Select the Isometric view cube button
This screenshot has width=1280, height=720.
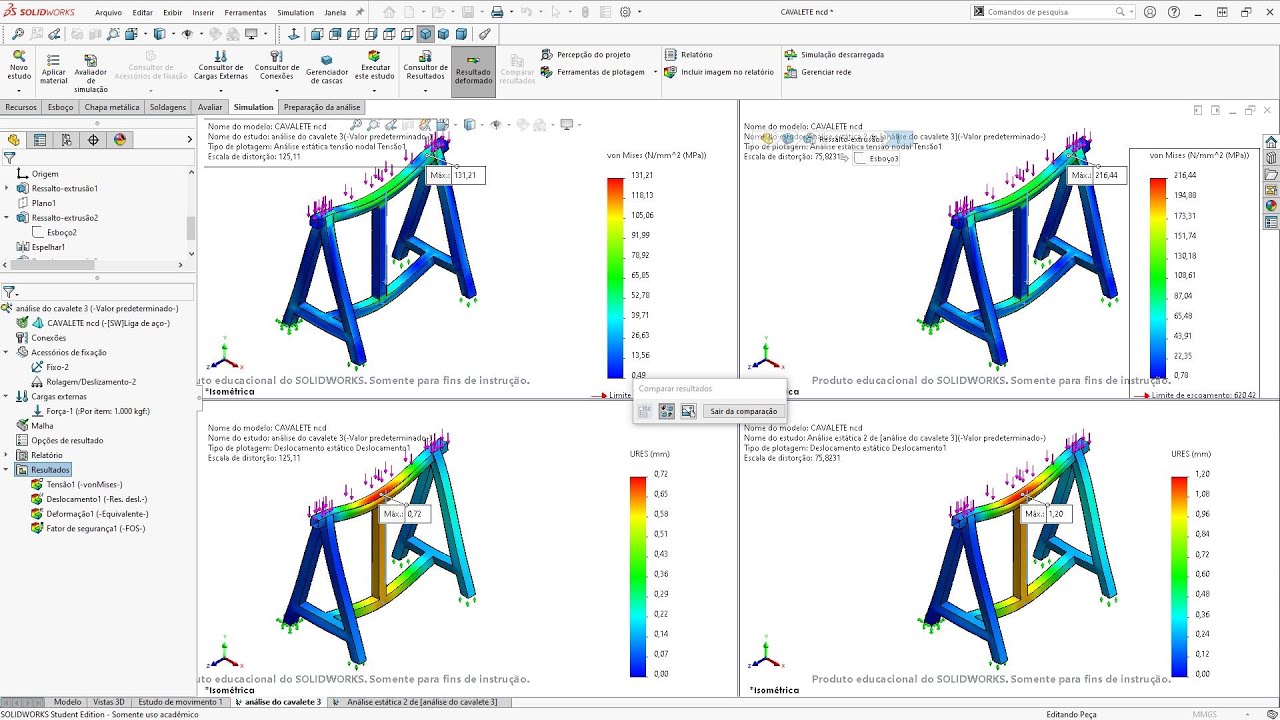[425, 34]
